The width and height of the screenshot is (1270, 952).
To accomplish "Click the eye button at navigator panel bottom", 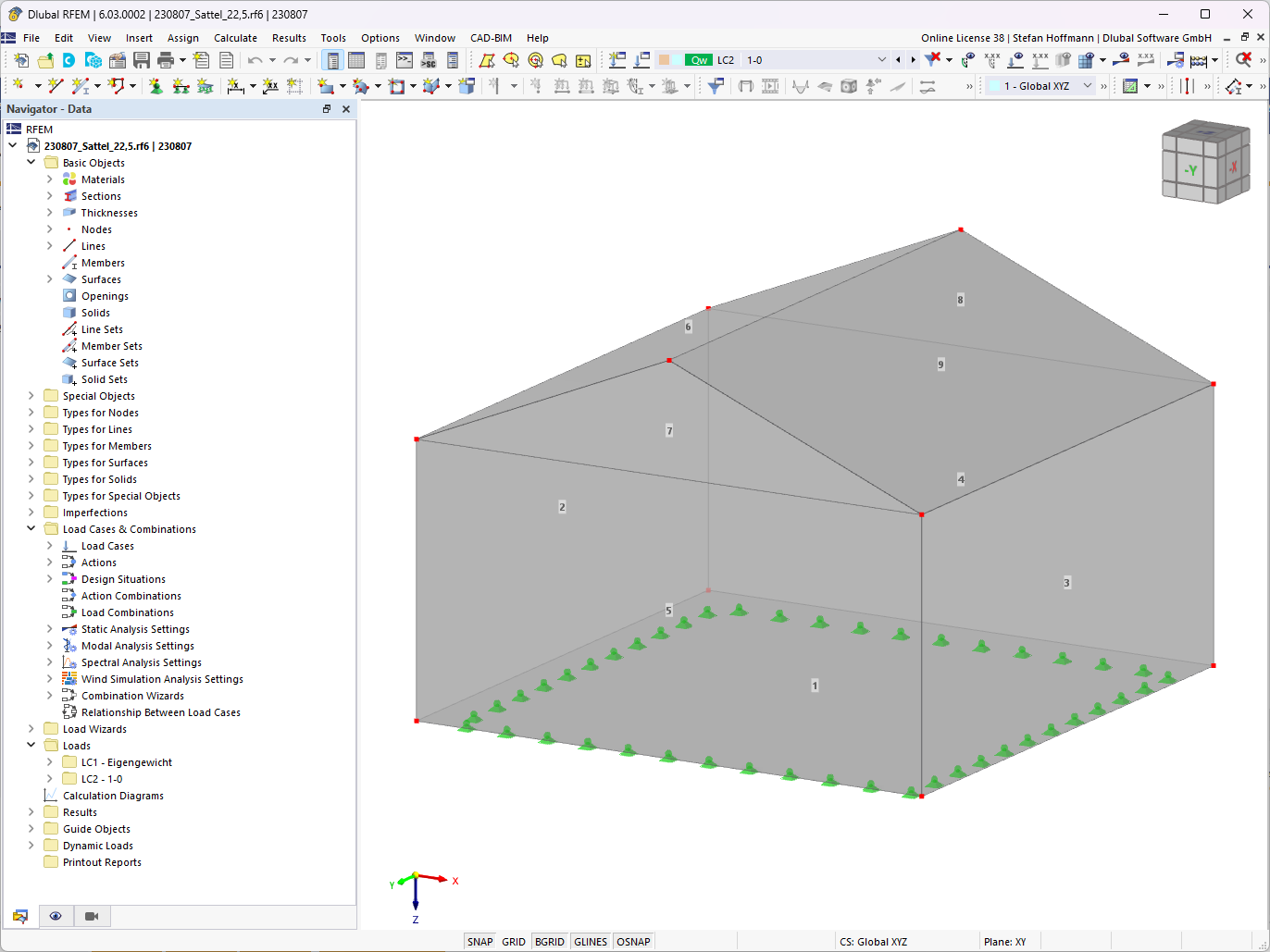I will click(56, 915).
